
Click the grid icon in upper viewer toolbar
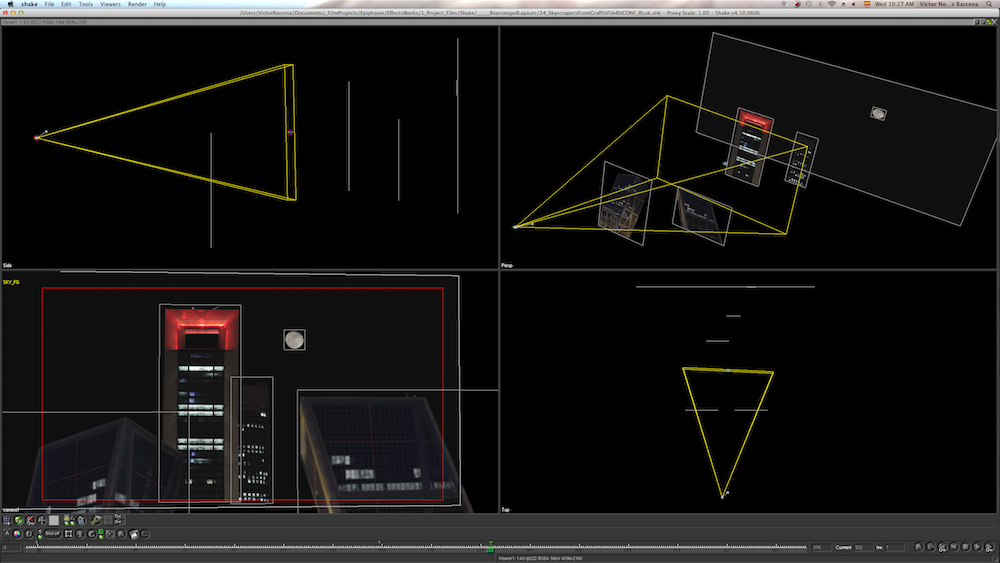tap(108, 520)
